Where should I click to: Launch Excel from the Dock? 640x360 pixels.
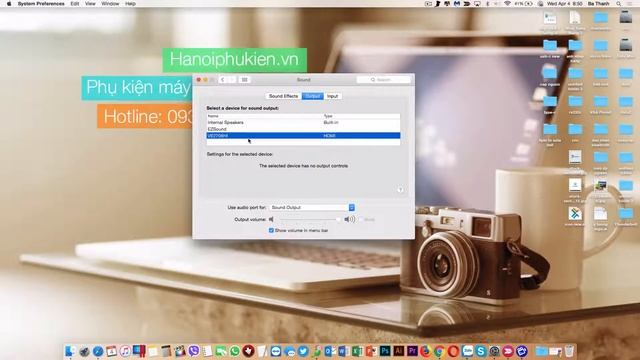[x=358, y=351]
